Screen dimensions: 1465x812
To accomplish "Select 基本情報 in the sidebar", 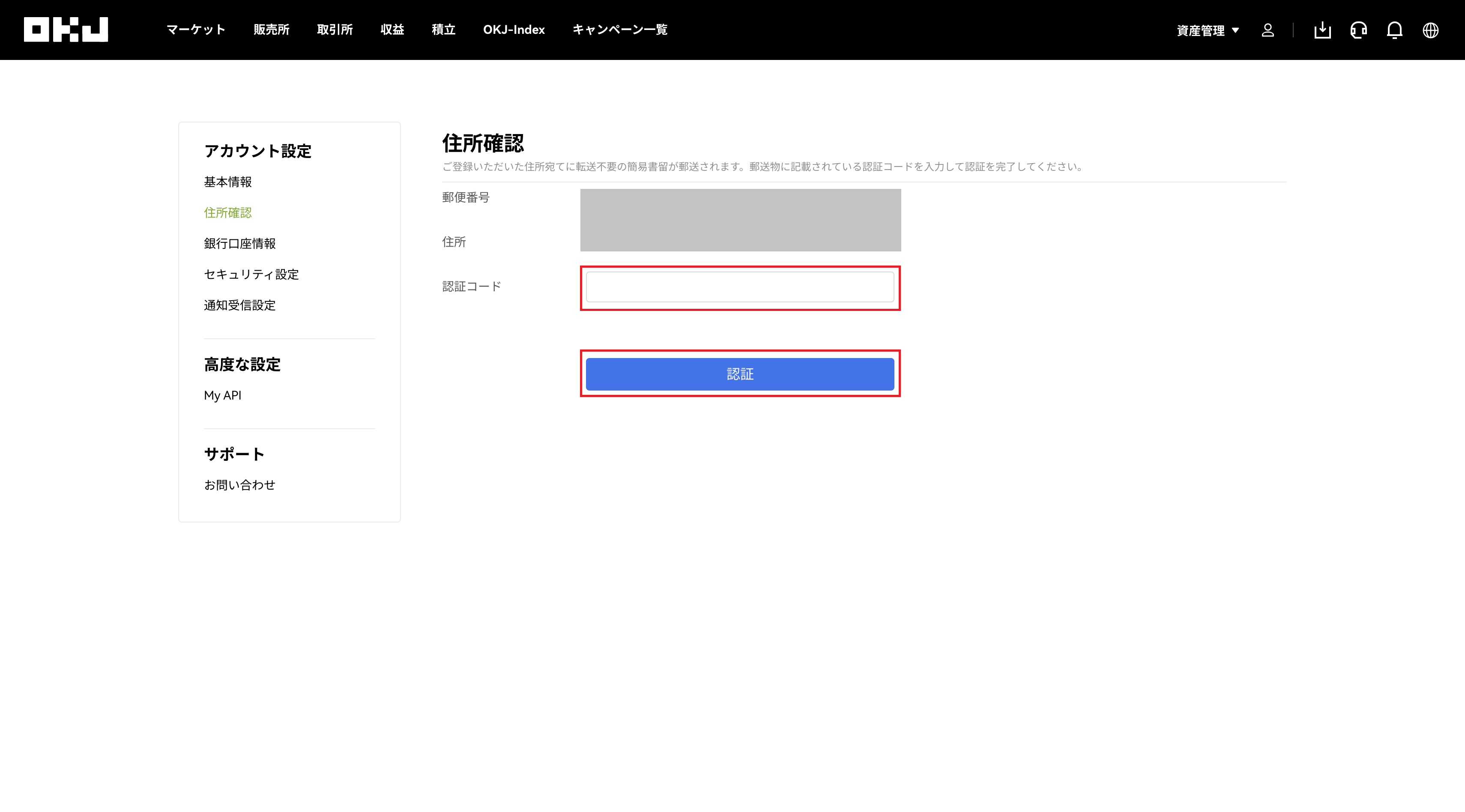I will click(228, 182).
